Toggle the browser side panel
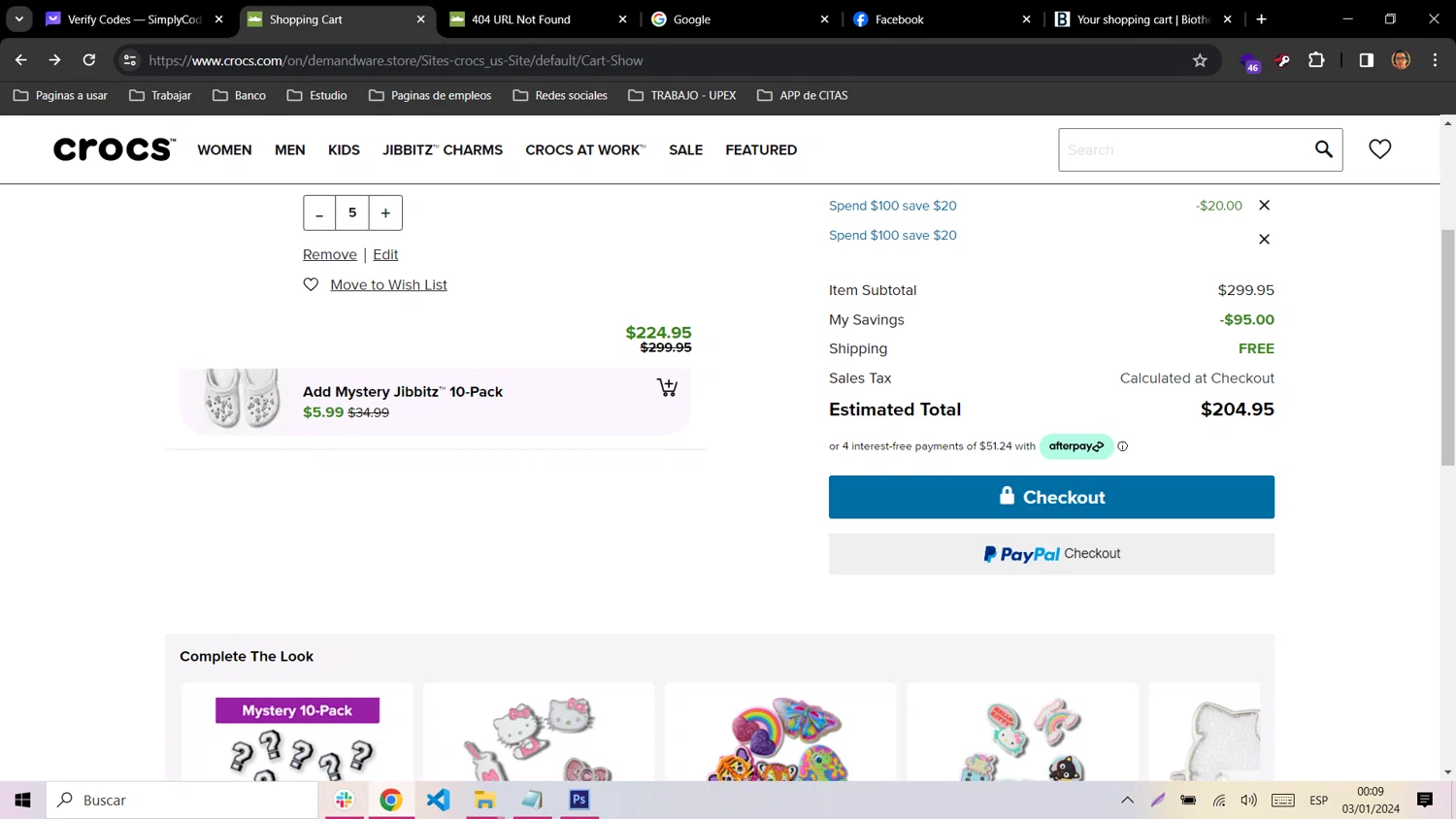The width and height of the screenshot is (1456, 819). [1366, 60]
